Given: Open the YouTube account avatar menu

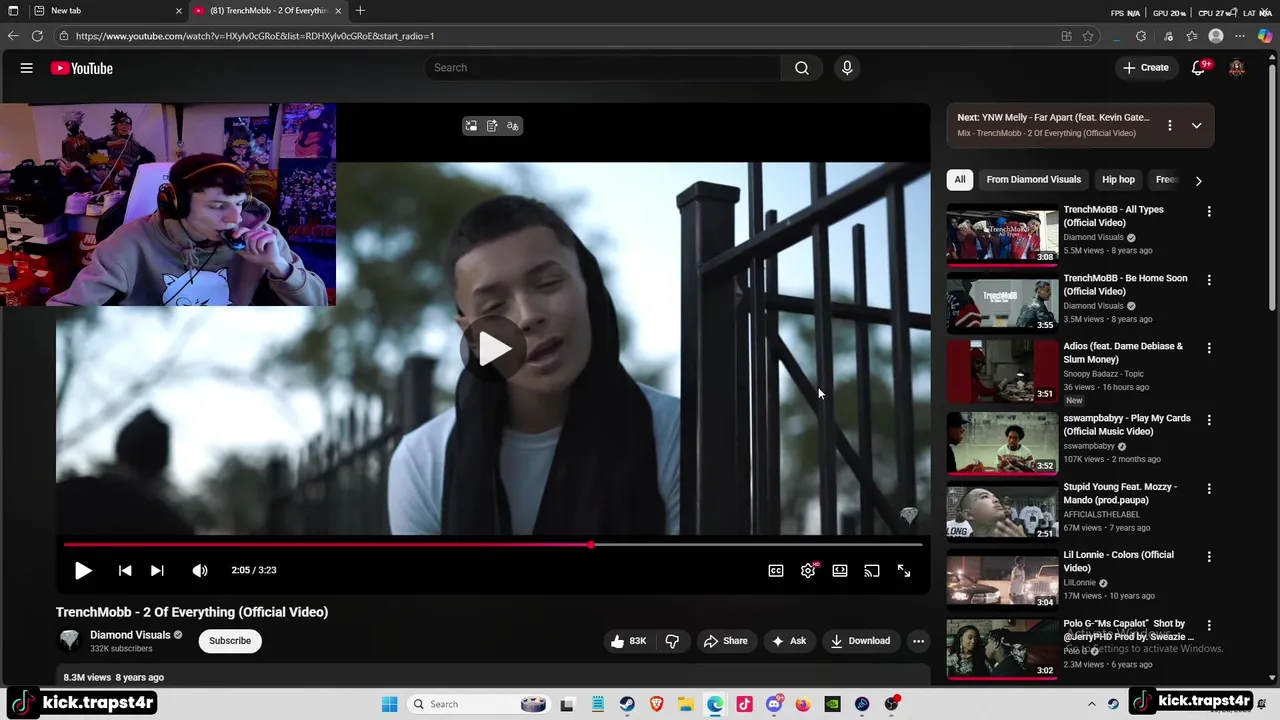Looking at the screenshot, I should [1237, 68].
